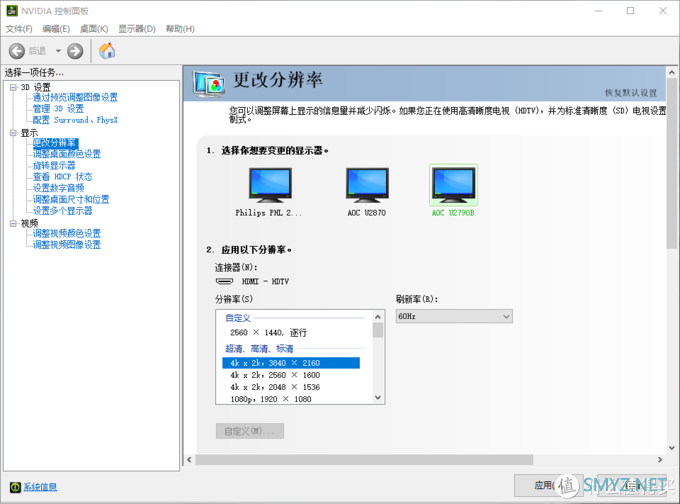
Task: Open 调整视频图像设置 task
Action: 67,245
